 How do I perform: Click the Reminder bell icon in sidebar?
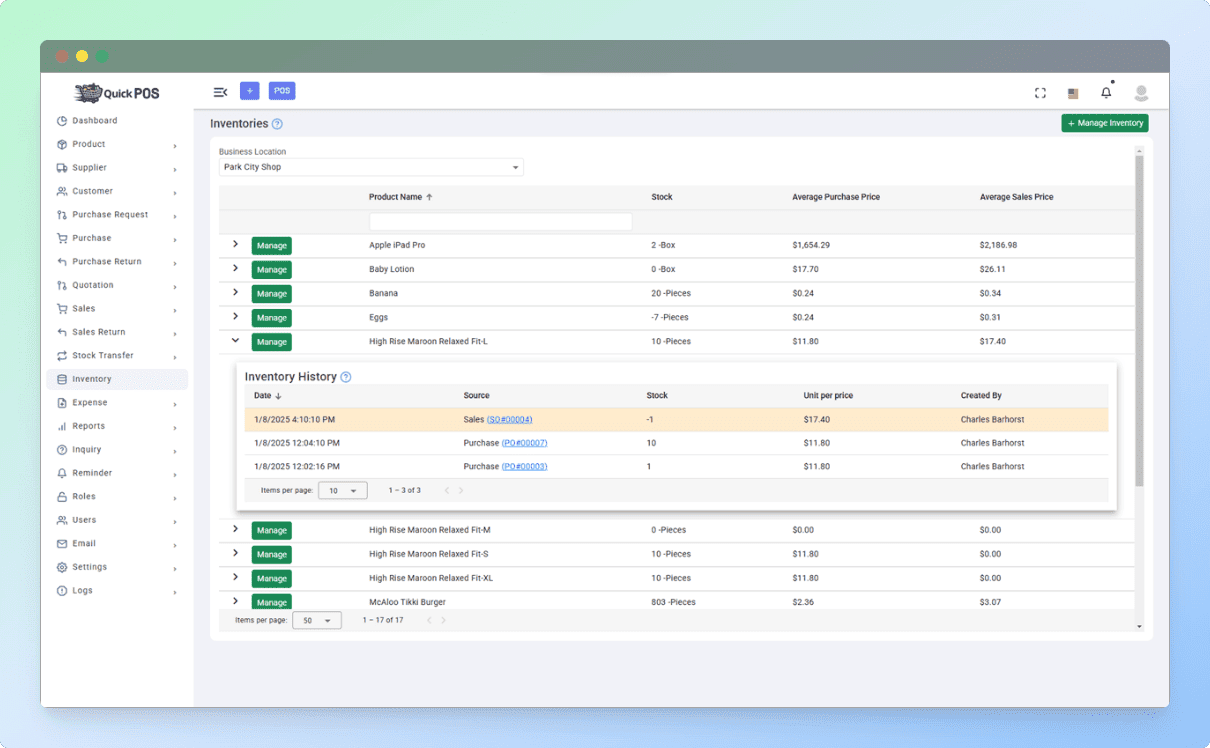[x=62, y=473]
